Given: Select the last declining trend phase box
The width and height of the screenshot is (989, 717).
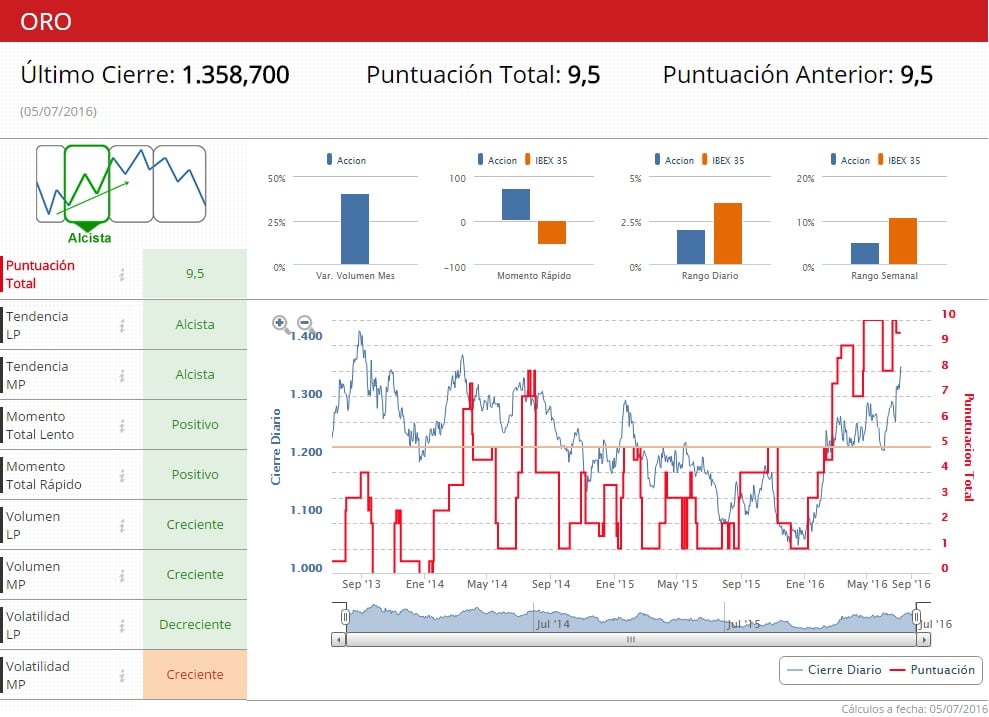Looking at the screenshot, I should click(x=180, y=184).
